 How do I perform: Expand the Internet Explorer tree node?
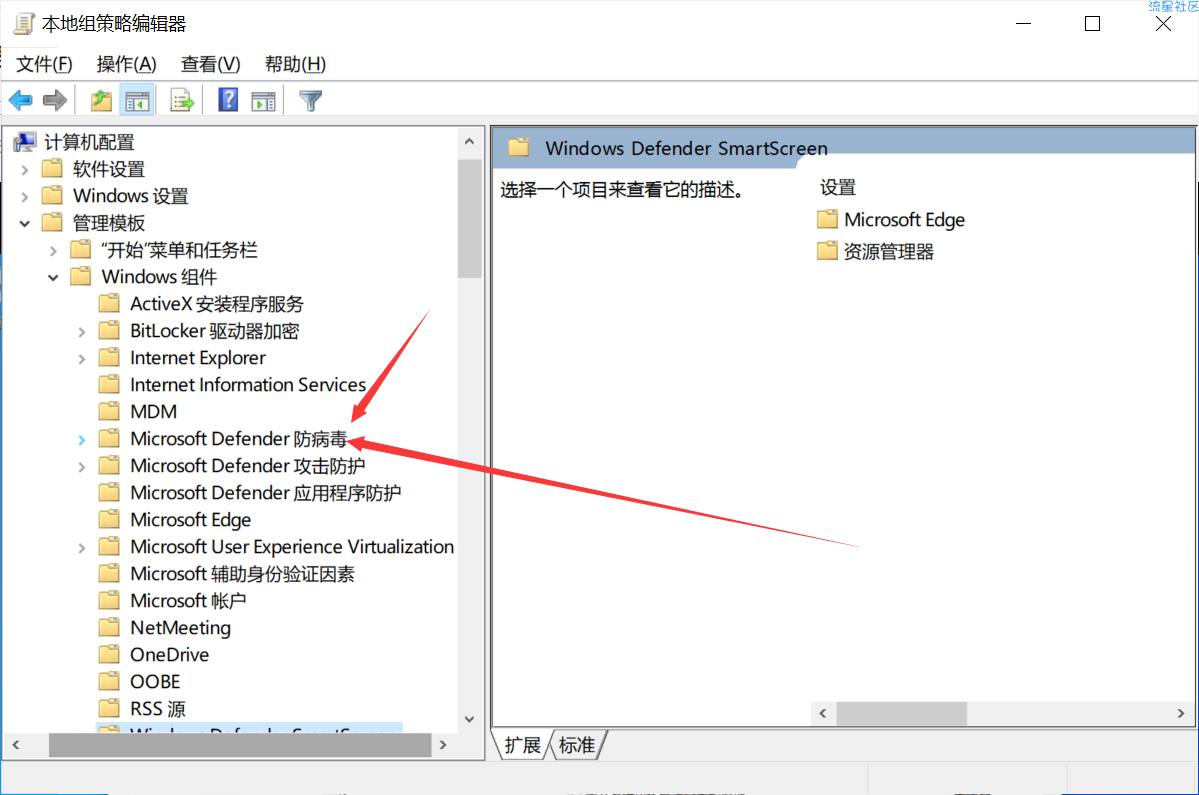[x=82, y=359]
